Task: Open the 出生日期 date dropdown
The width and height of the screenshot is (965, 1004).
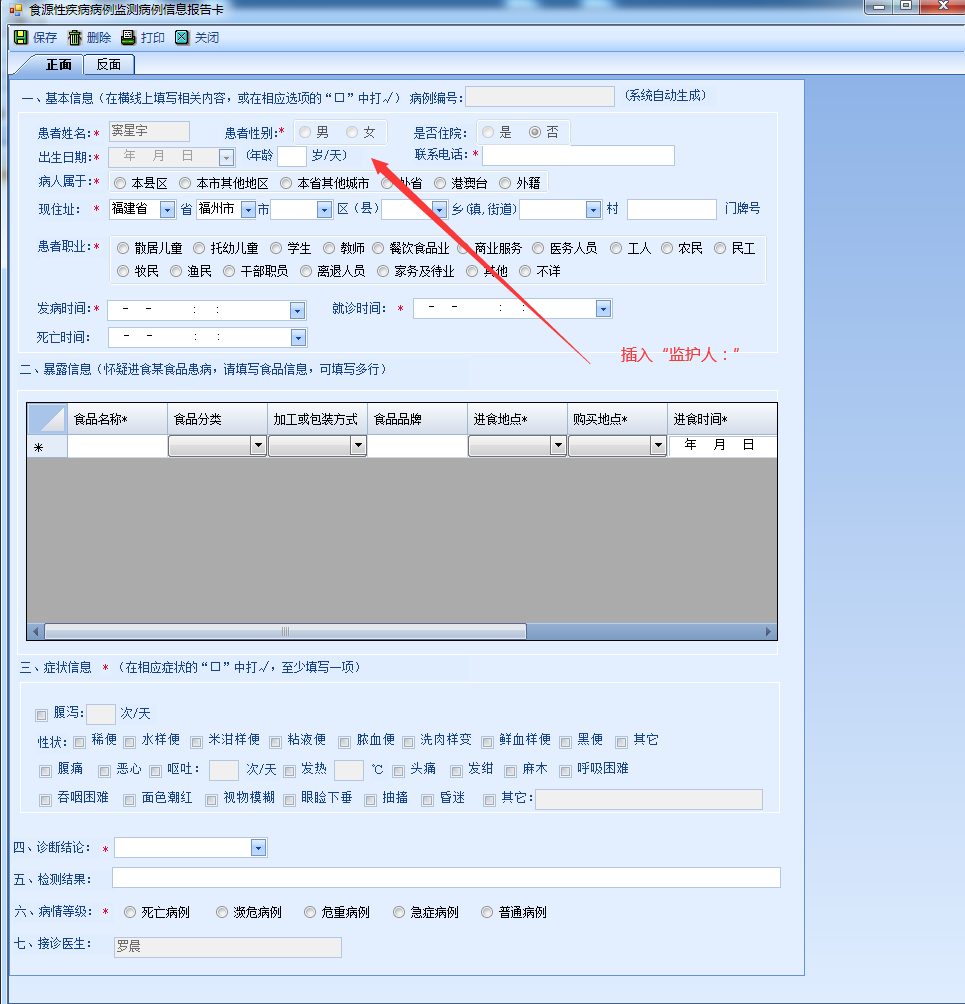Action: (x=226, y=158)
